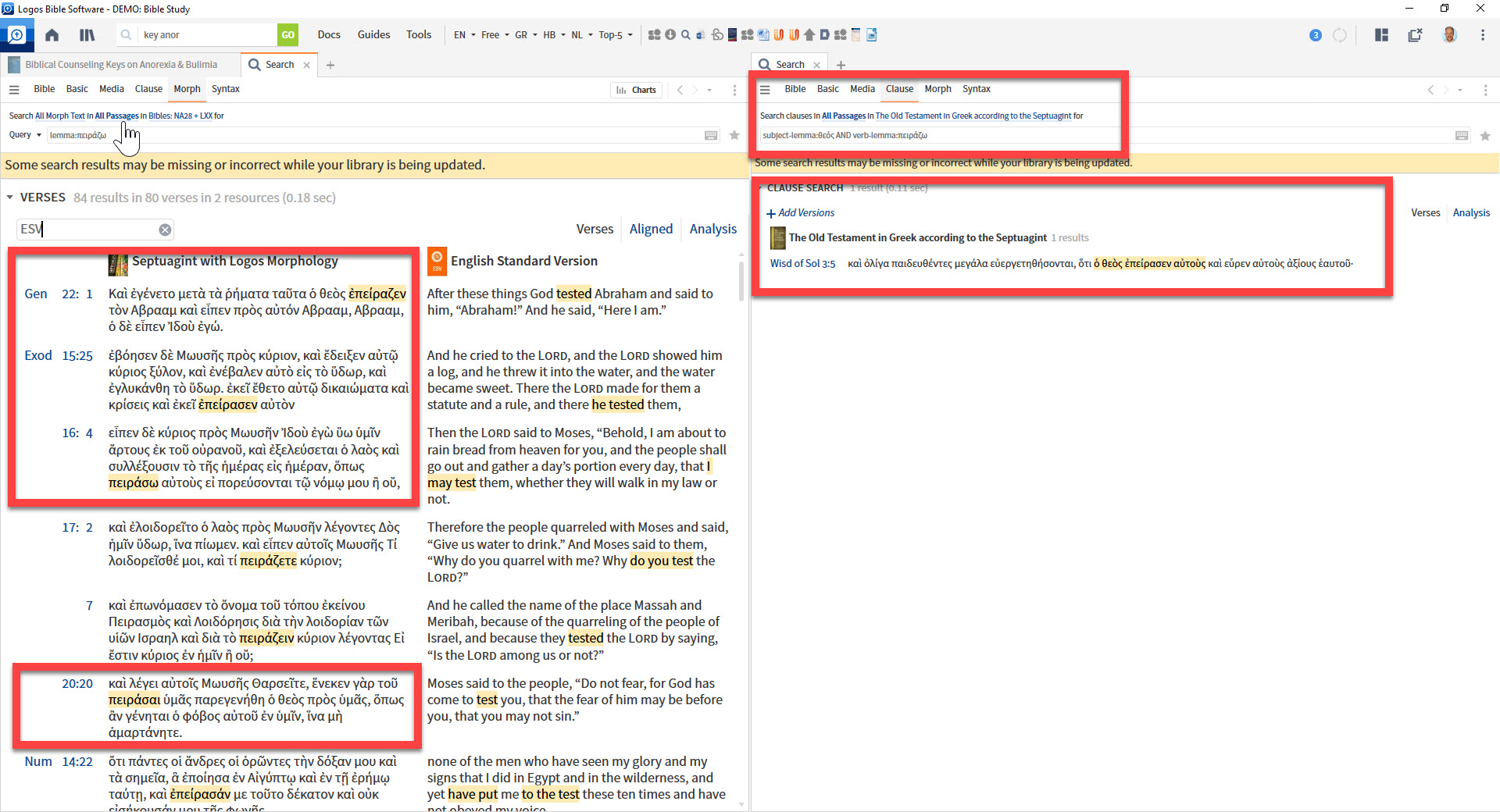Open the Layouts menu icon
The height and width of the screenshot is (812, 1500).
(x=1381, y=35)
